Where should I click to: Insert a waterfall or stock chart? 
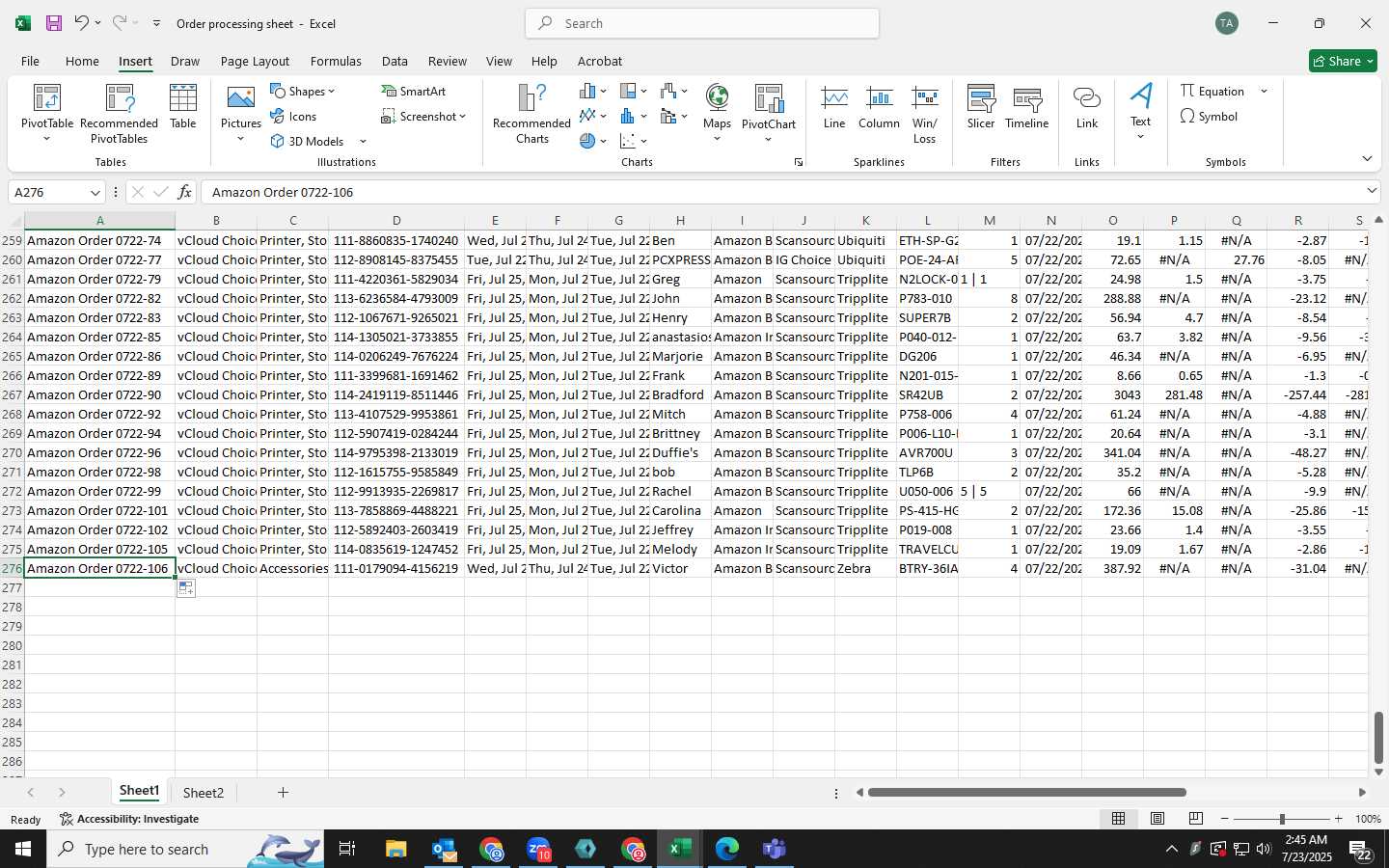coord(673,92)
